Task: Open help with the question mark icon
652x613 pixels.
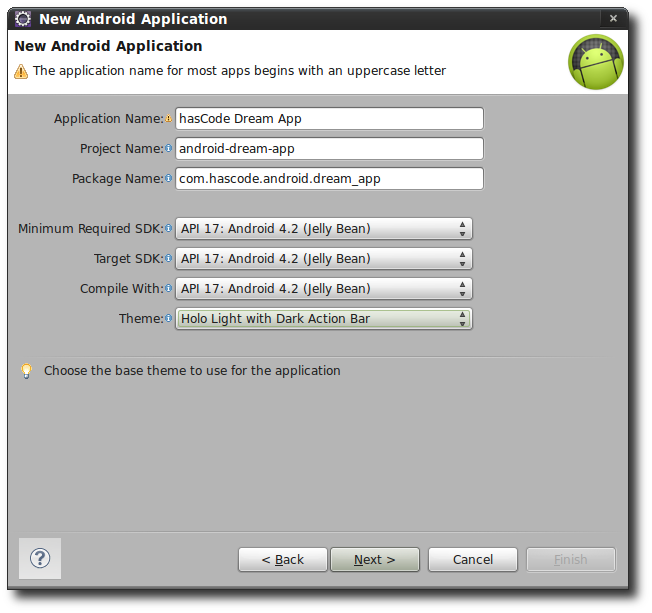Action: (40, 558)
